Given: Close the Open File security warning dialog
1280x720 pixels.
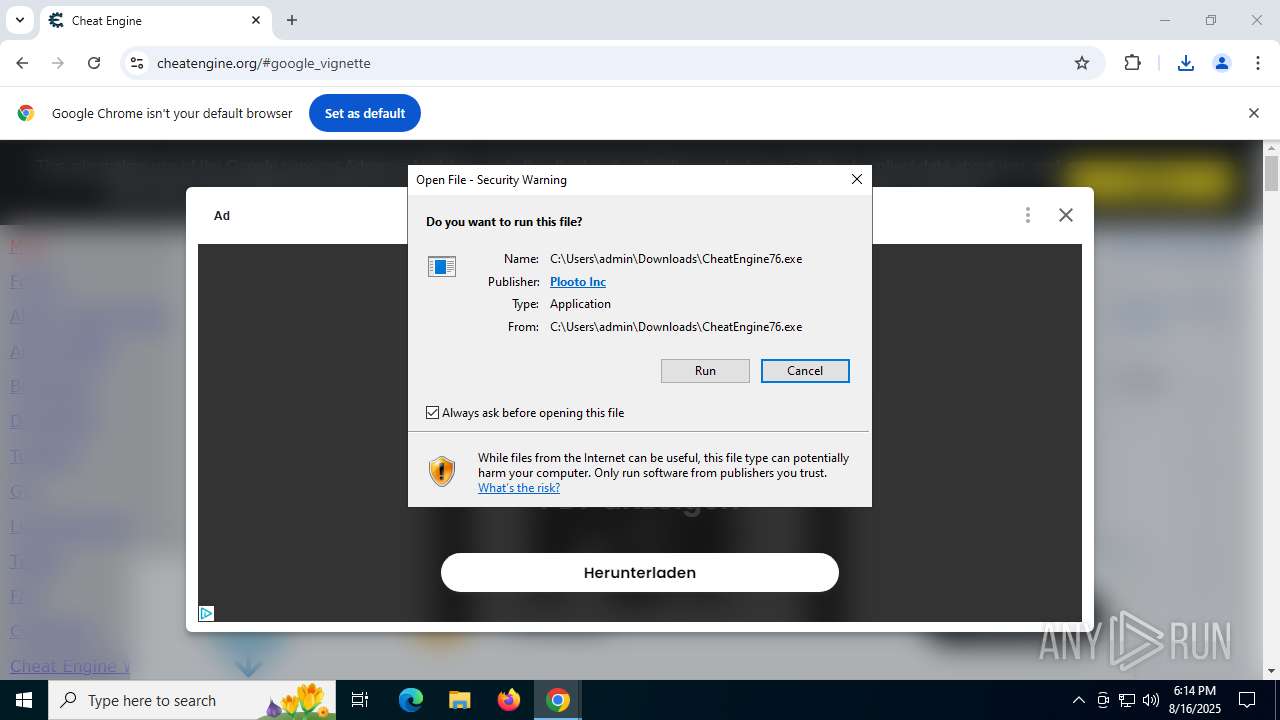Looking at the screenshot, I should tap(856, 179).
